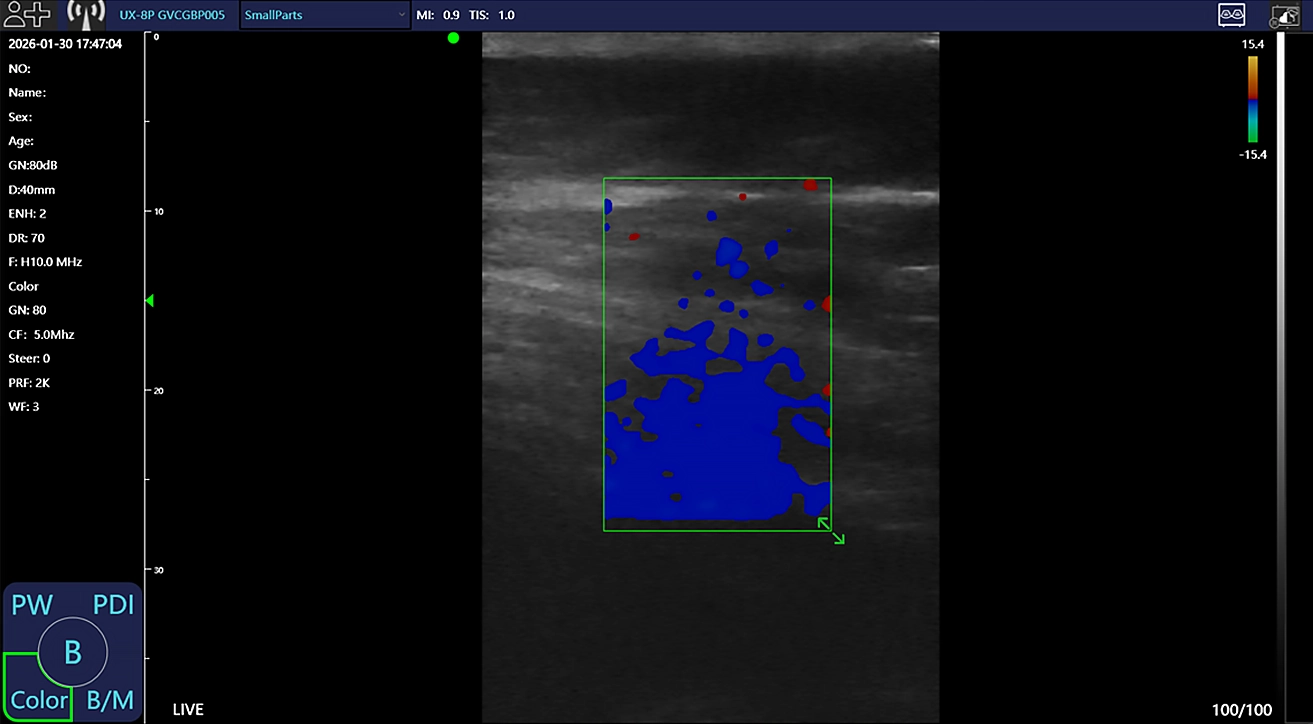Activate B/M imaging mode

(111, 700)
